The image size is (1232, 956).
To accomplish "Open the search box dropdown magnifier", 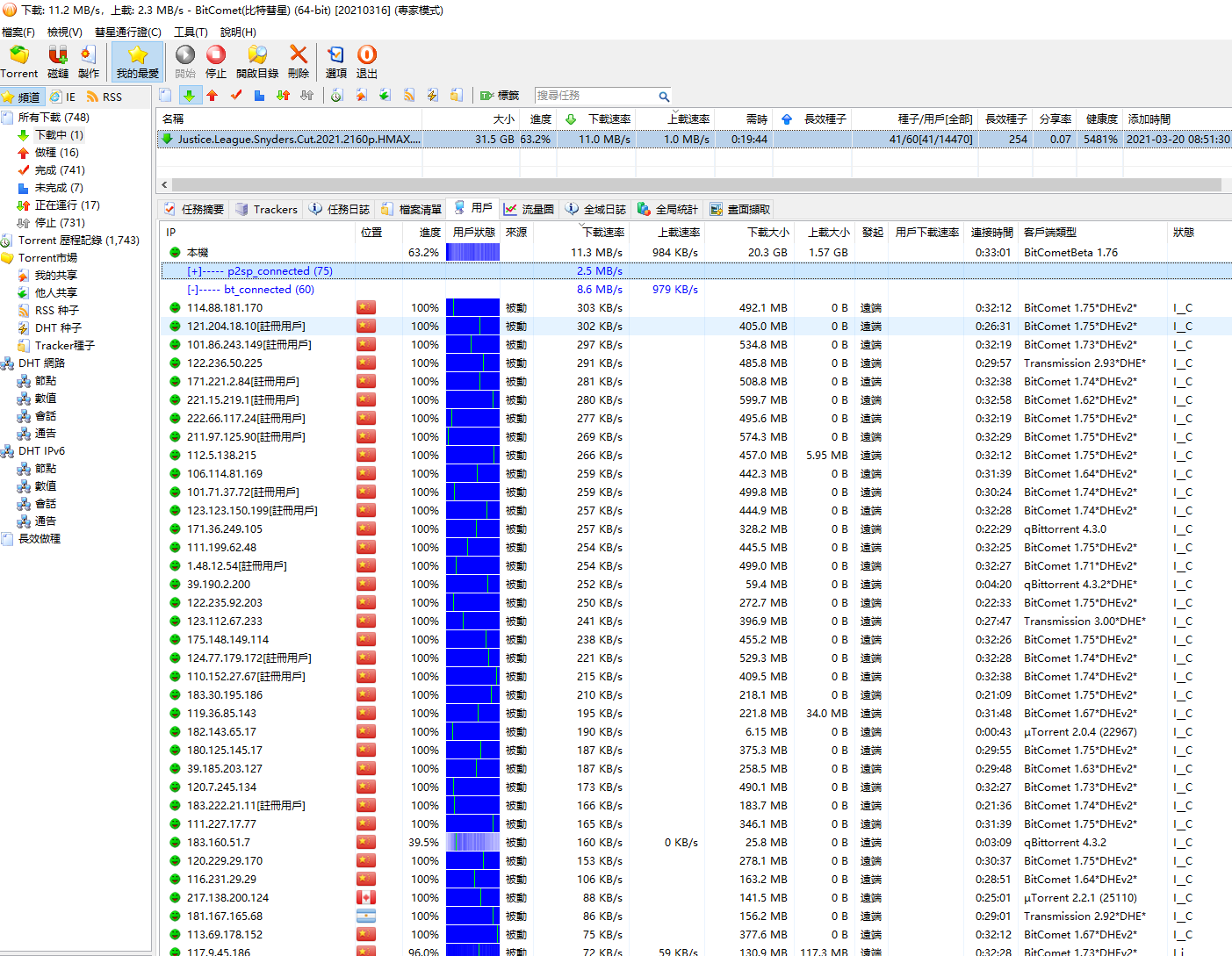I will tap(664, 97).
